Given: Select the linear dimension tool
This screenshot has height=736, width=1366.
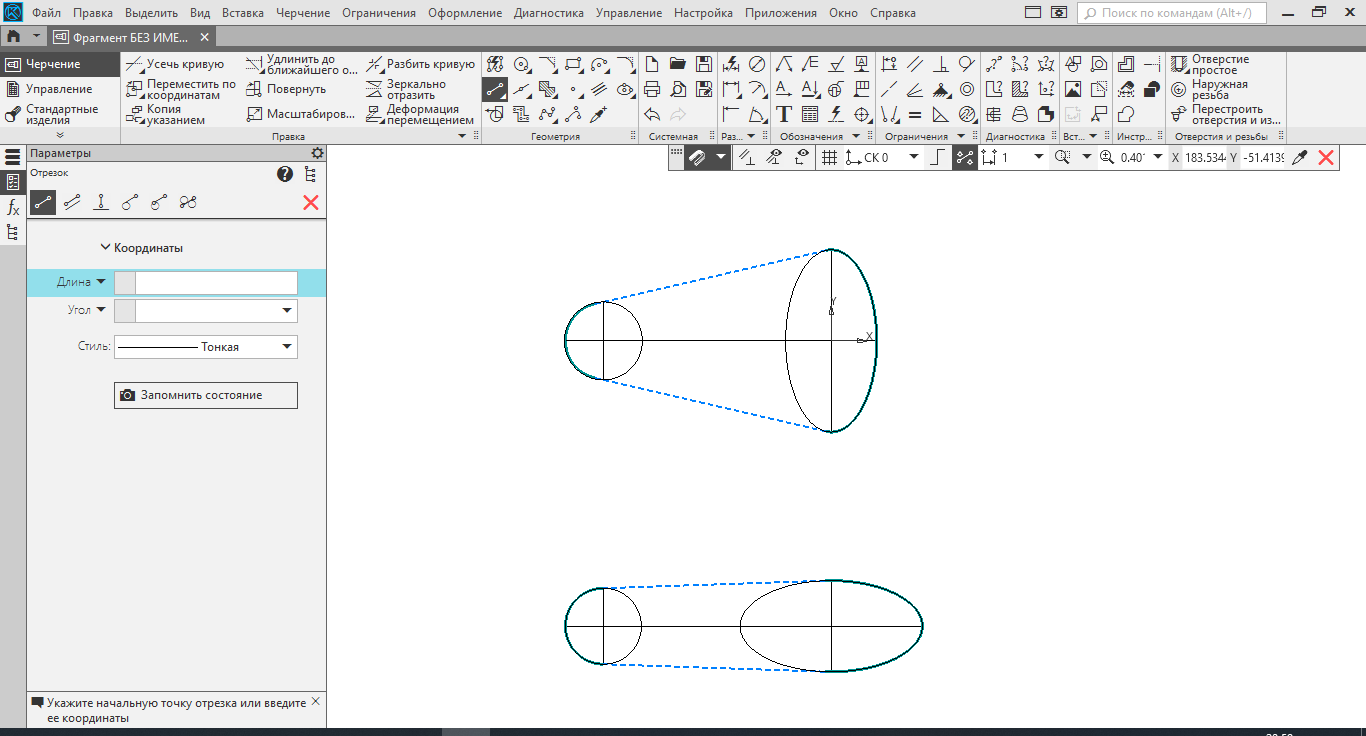Looking at the screenshot, I should click(x=731, y=89).
